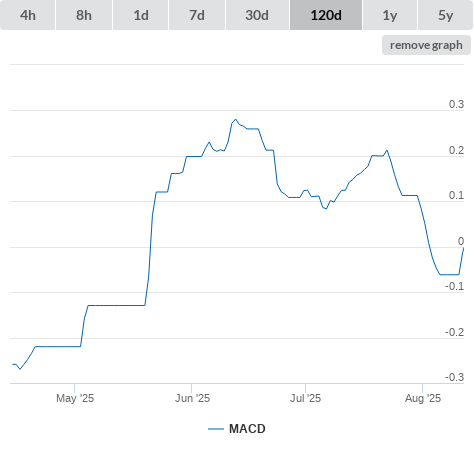Toggle the MACD legend entry

coord(247,429)
